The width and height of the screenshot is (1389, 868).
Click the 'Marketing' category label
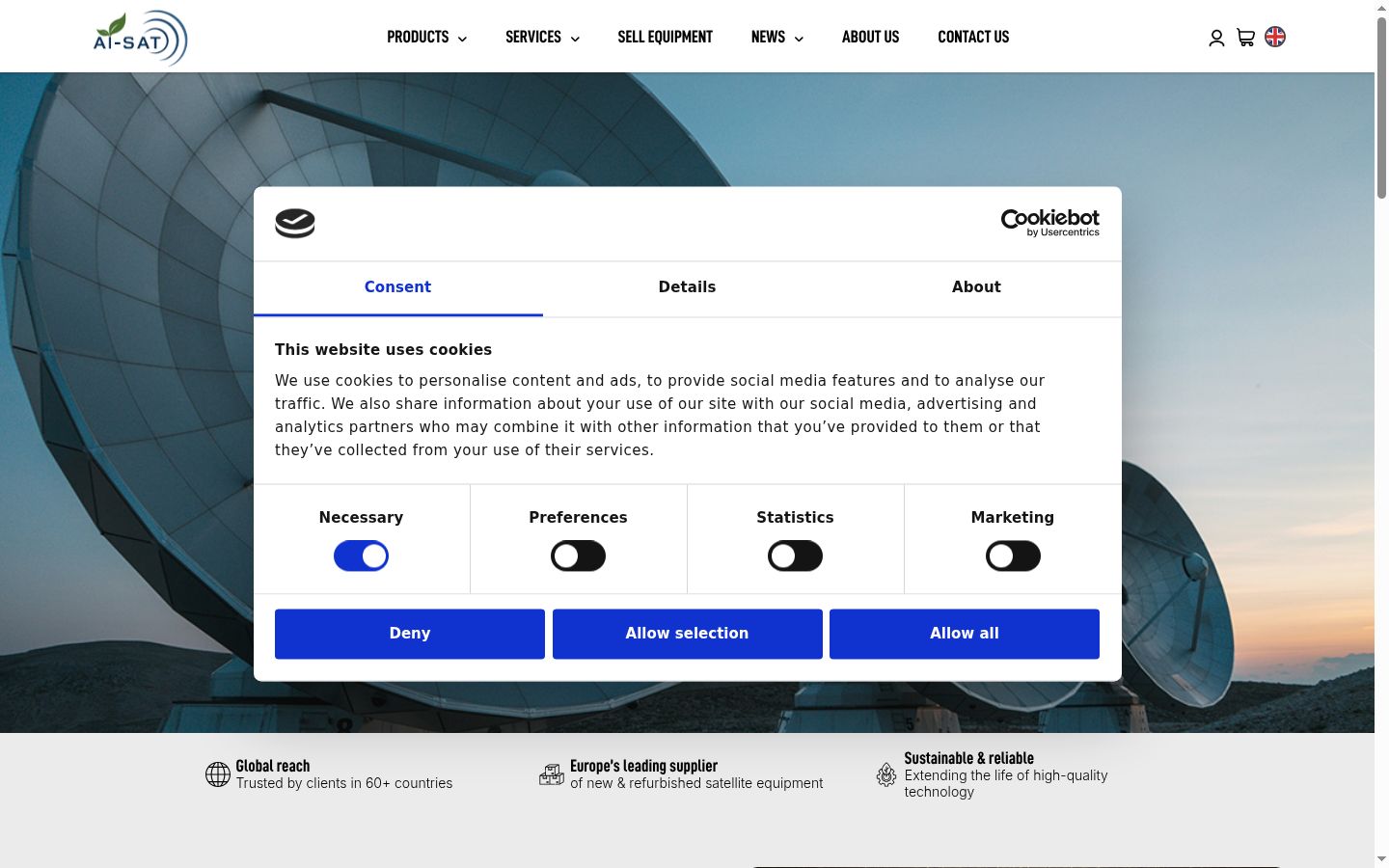(1013, 518)
